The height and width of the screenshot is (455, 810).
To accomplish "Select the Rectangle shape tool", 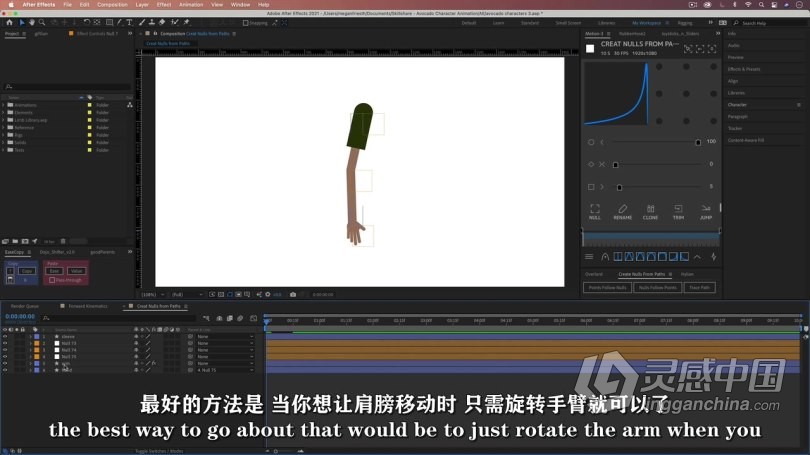I will click(x=110, y=23).
